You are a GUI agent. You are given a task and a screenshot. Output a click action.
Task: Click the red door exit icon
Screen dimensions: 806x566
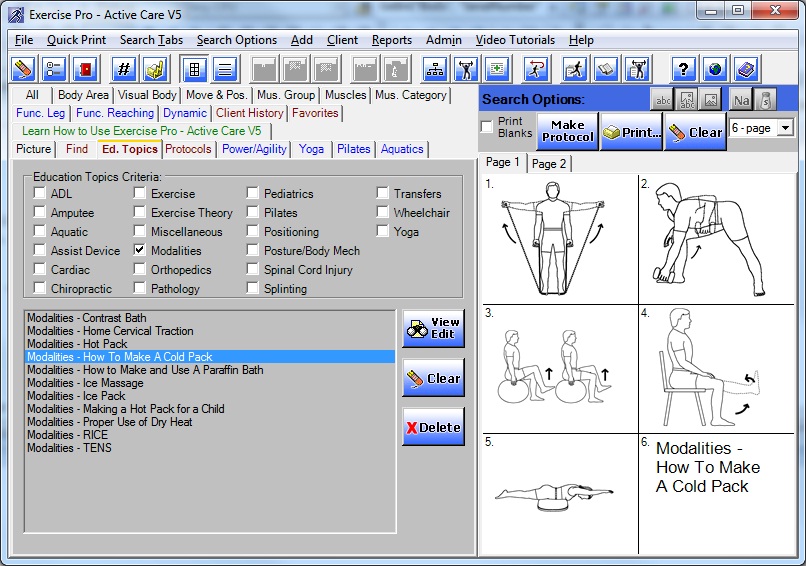pos(86,69)
